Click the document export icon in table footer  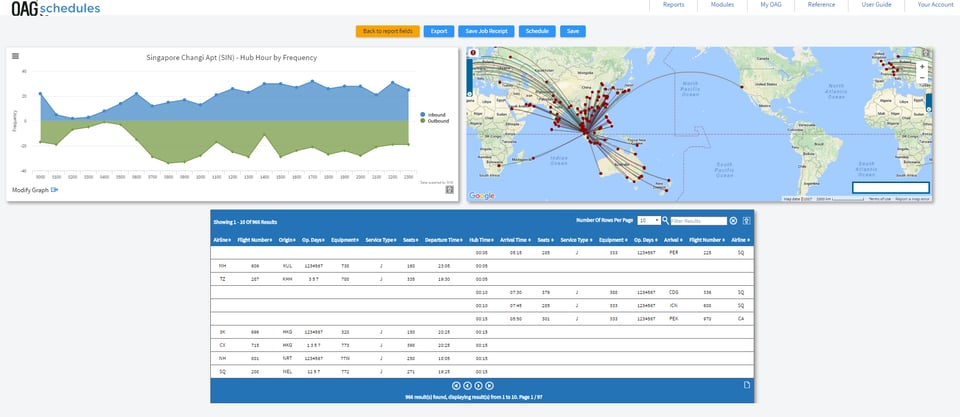click(x=746, y=385)
